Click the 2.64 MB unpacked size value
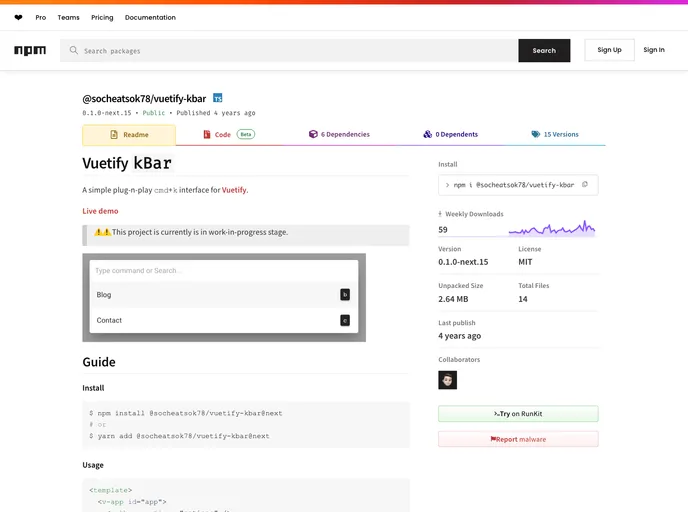Viewport: 688px width, 512px height. click(x=453, y=299)
